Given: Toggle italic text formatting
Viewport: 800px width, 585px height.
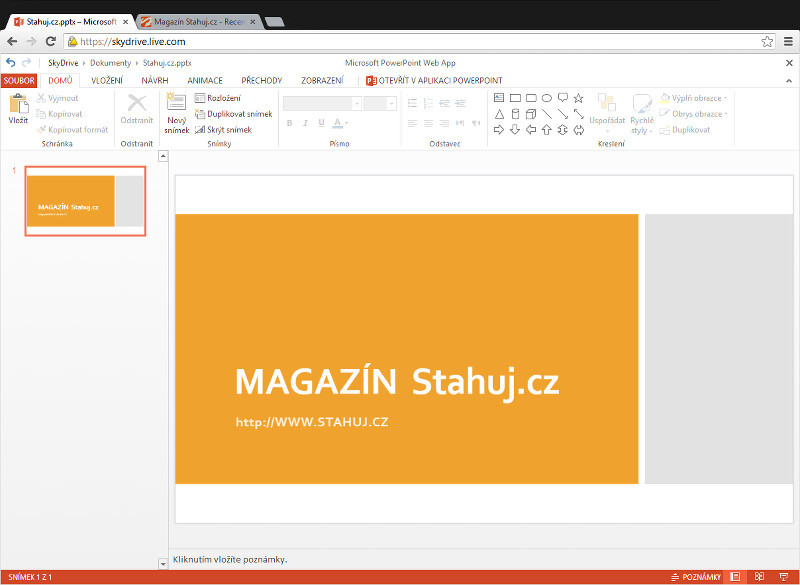Looking at the screenshot, I should (305, 123).
